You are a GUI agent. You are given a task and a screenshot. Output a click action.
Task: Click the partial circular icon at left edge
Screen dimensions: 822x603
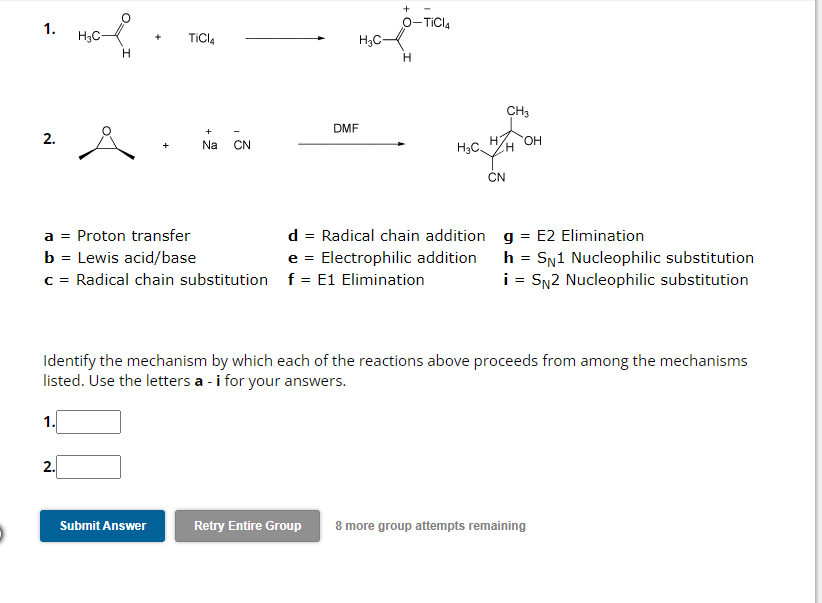point(3,532)
